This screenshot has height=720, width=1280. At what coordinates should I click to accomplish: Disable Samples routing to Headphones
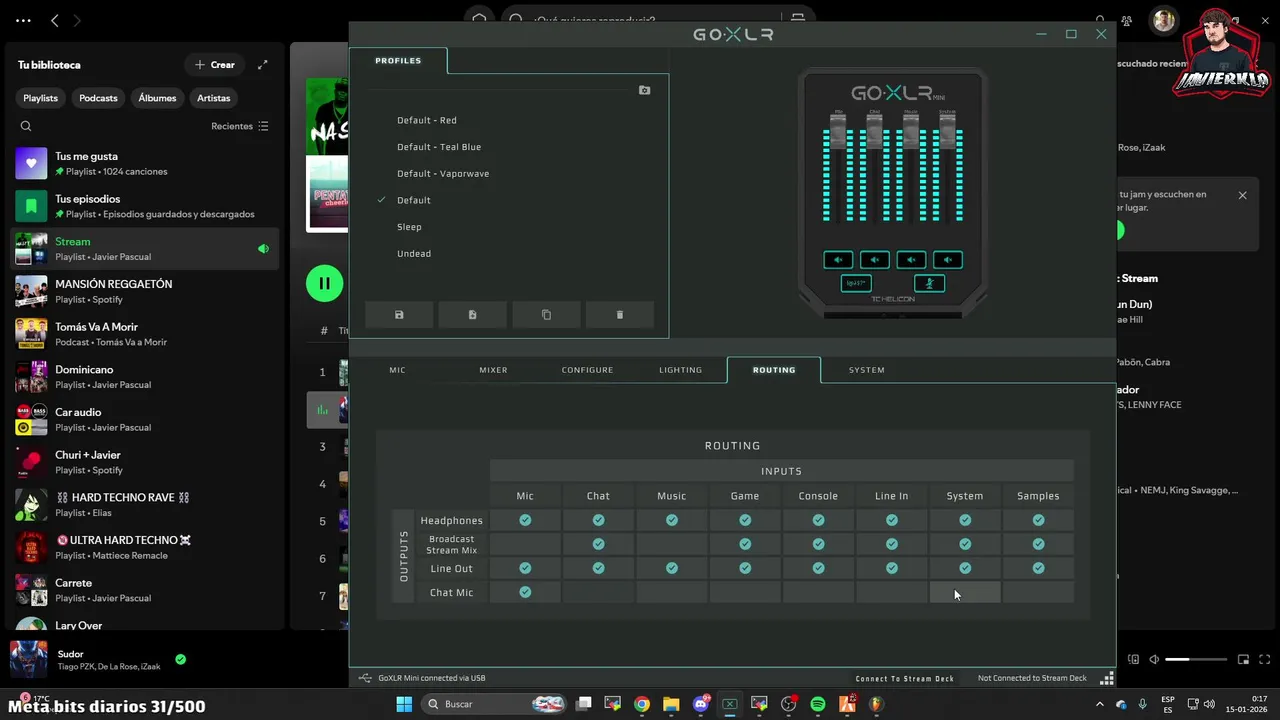(1038, 520)
